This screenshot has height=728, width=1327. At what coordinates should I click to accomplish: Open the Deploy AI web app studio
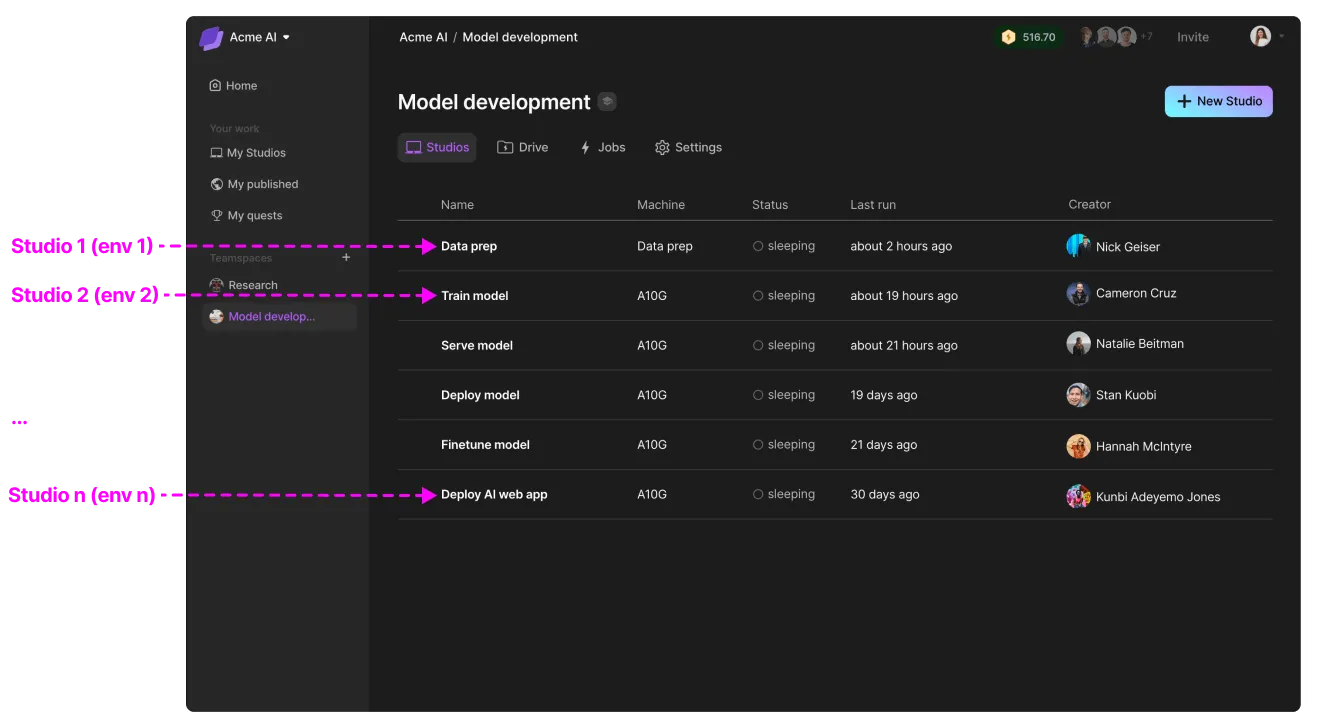pos(494,494)
